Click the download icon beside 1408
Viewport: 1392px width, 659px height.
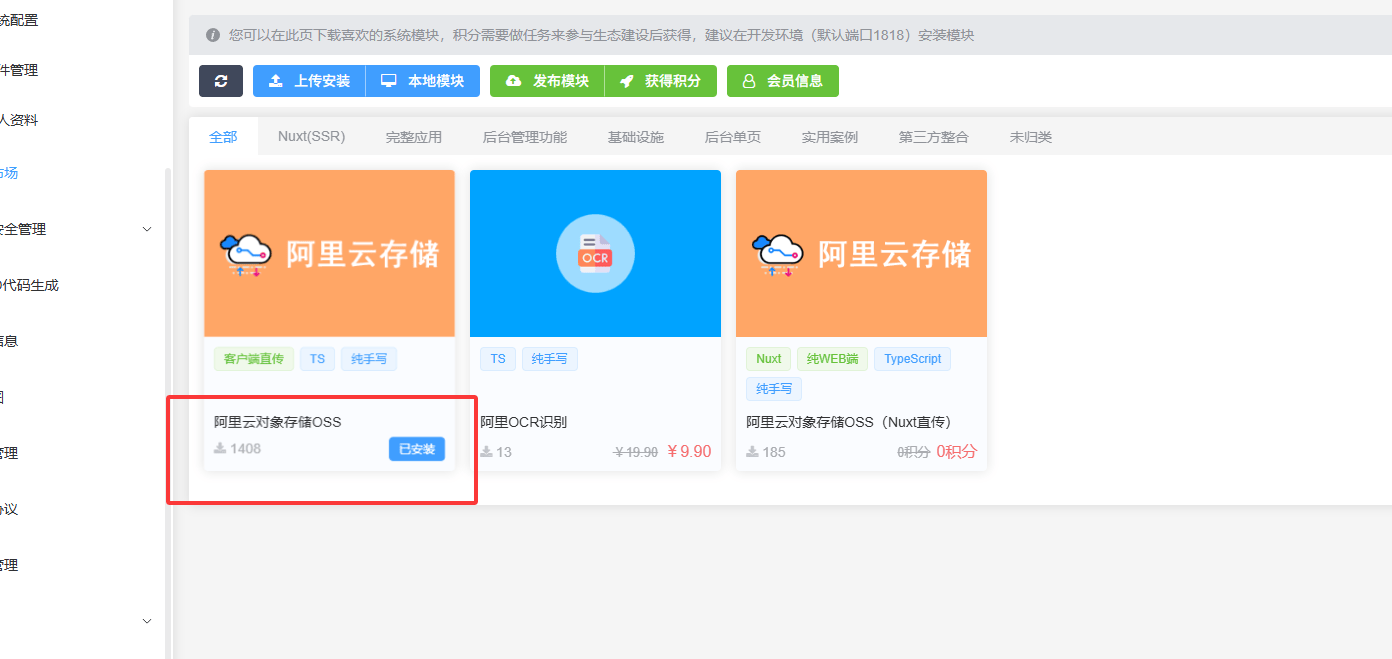[219, 449]
